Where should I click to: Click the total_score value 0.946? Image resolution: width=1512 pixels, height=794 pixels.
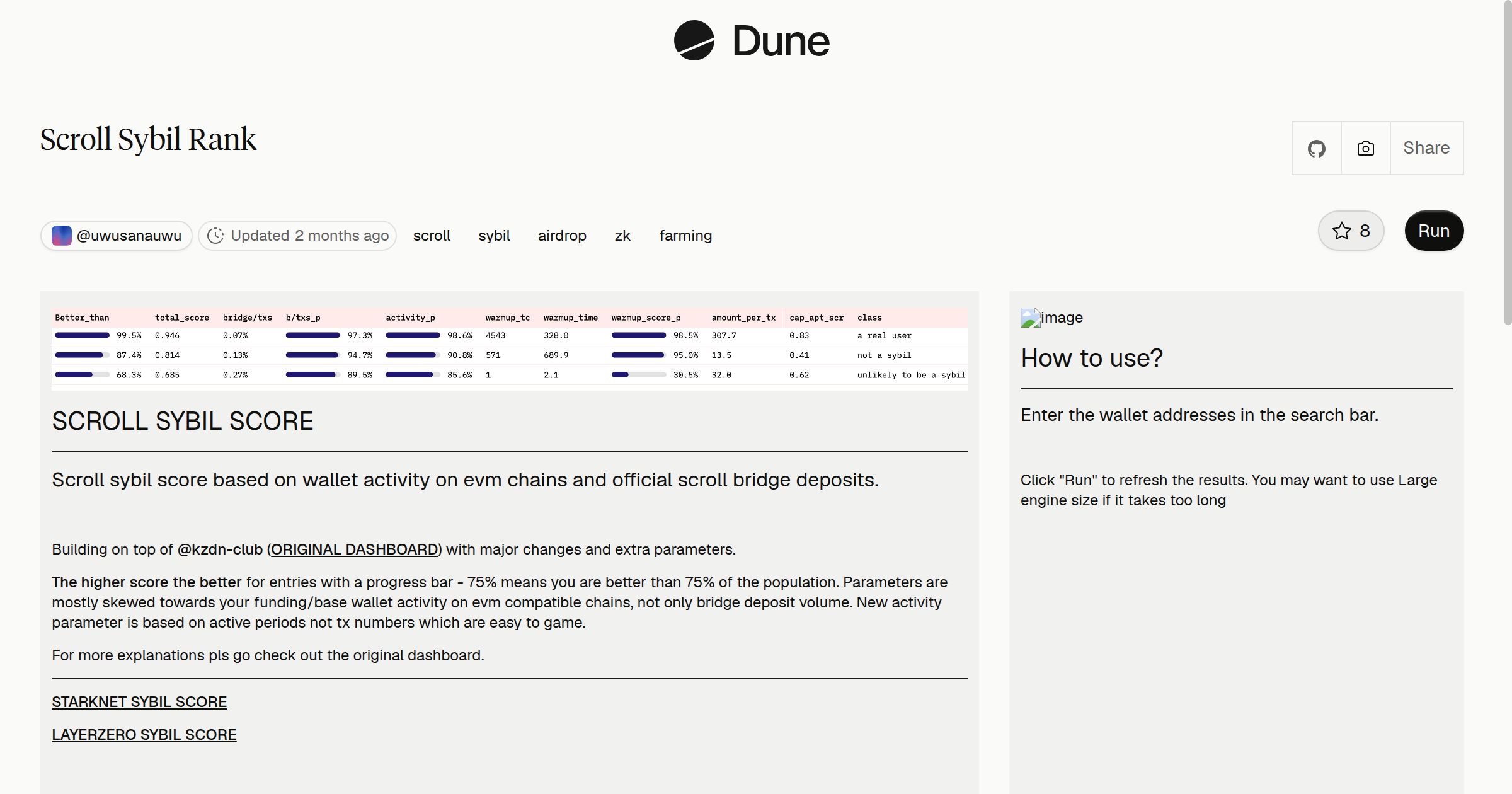(x=167, y=336)
